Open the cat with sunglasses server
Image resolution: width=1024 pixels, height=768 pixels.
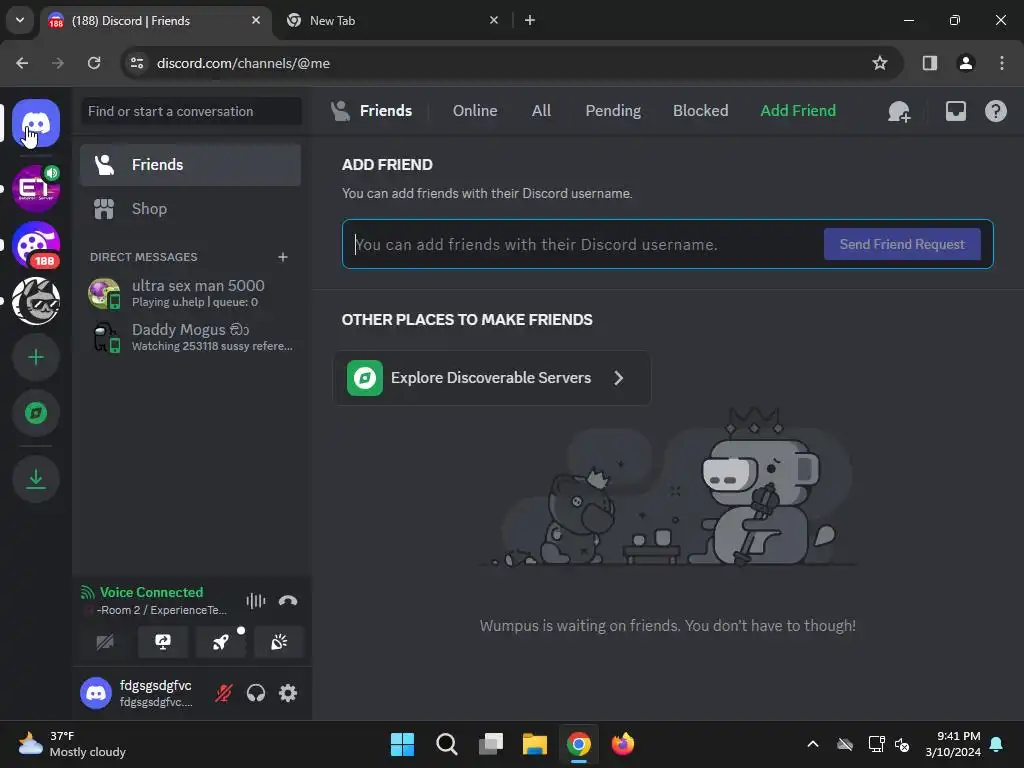(36, 301)
